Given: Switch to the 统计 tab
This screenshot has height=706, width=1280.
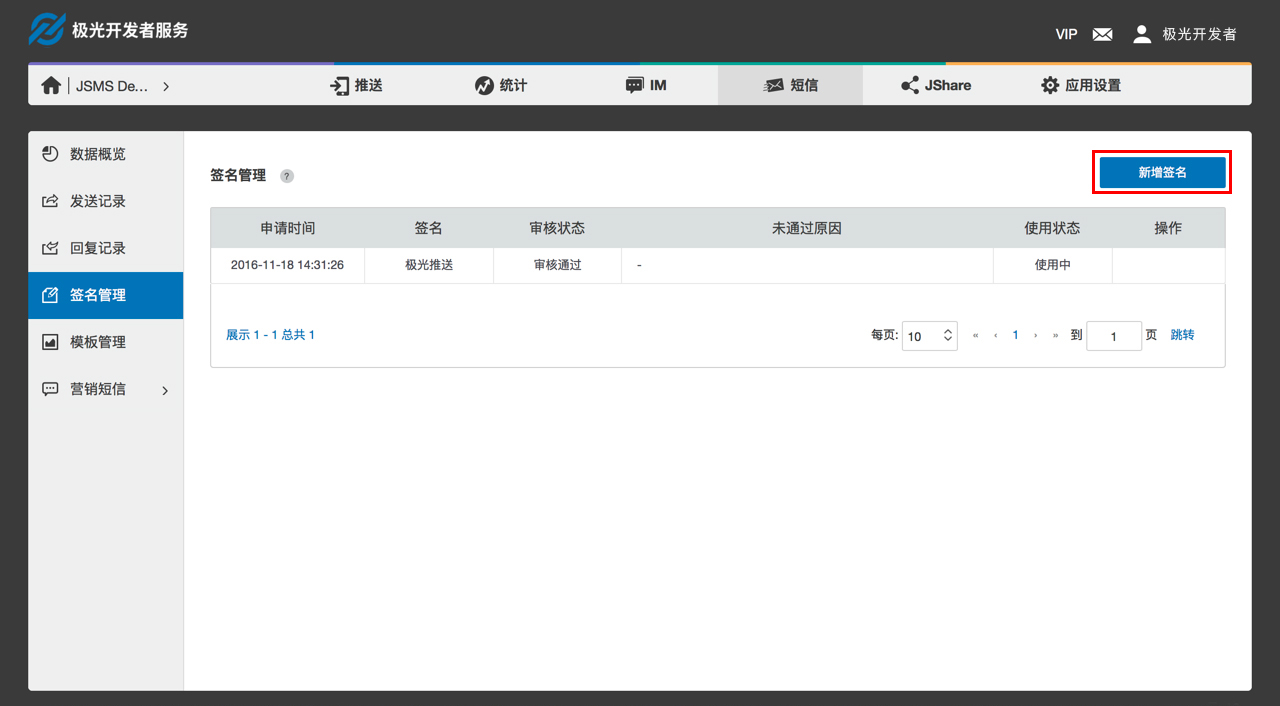Looking at the screenshot, I should 501,86.
